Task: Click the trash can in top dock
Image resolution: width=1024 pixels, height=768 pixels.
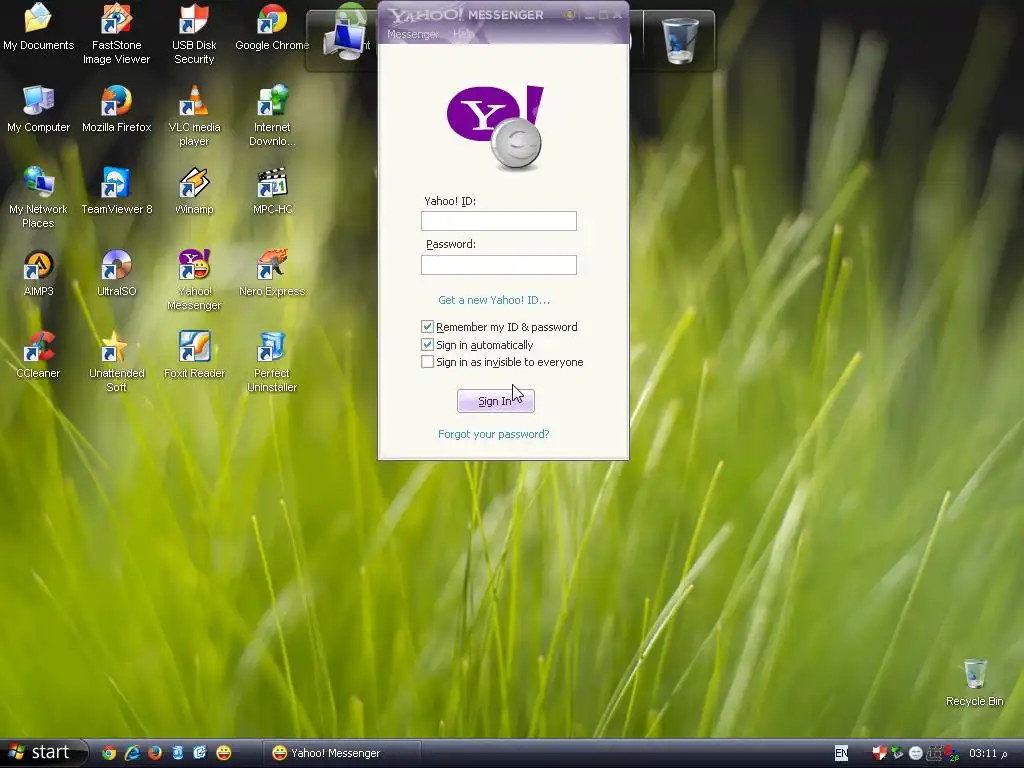Action: coord(680,40)
